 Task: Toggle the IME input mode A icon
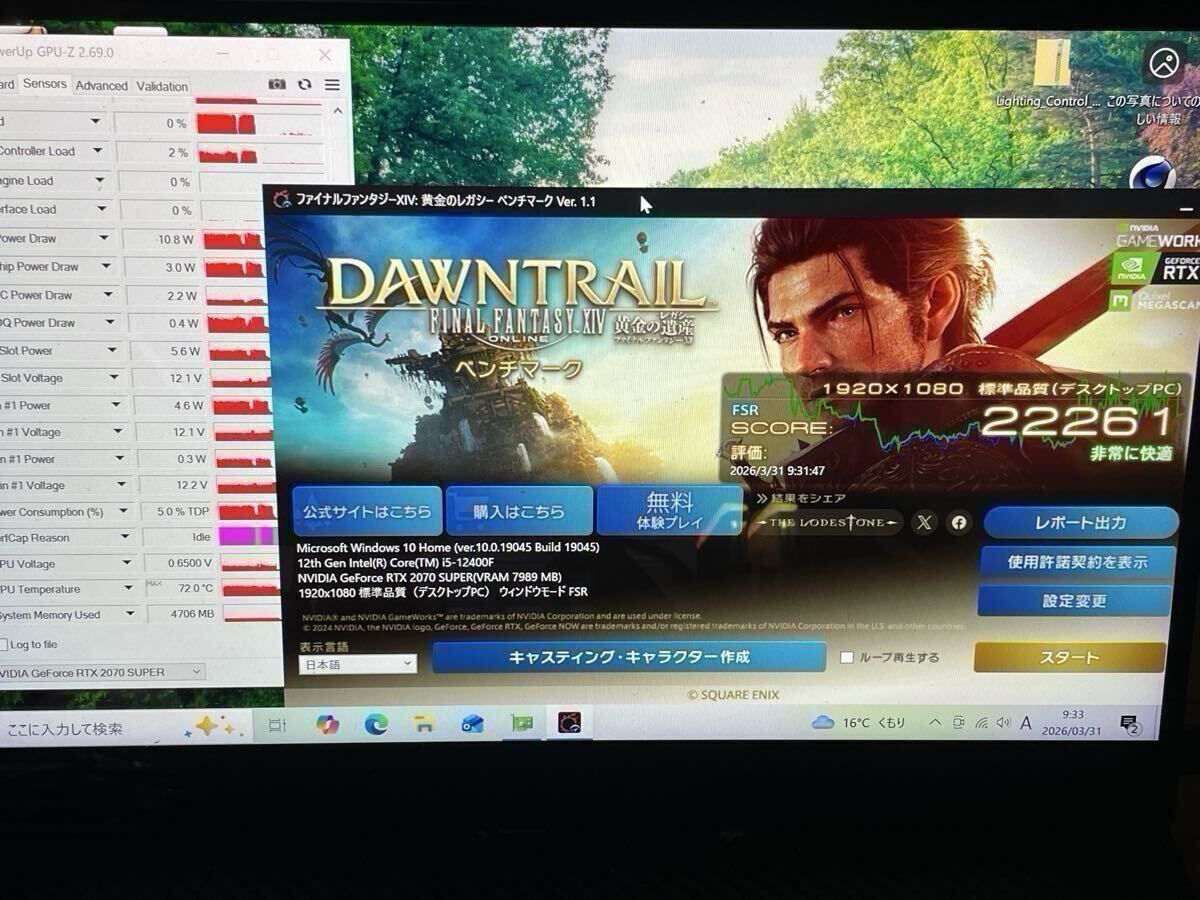pos(1026,723)
